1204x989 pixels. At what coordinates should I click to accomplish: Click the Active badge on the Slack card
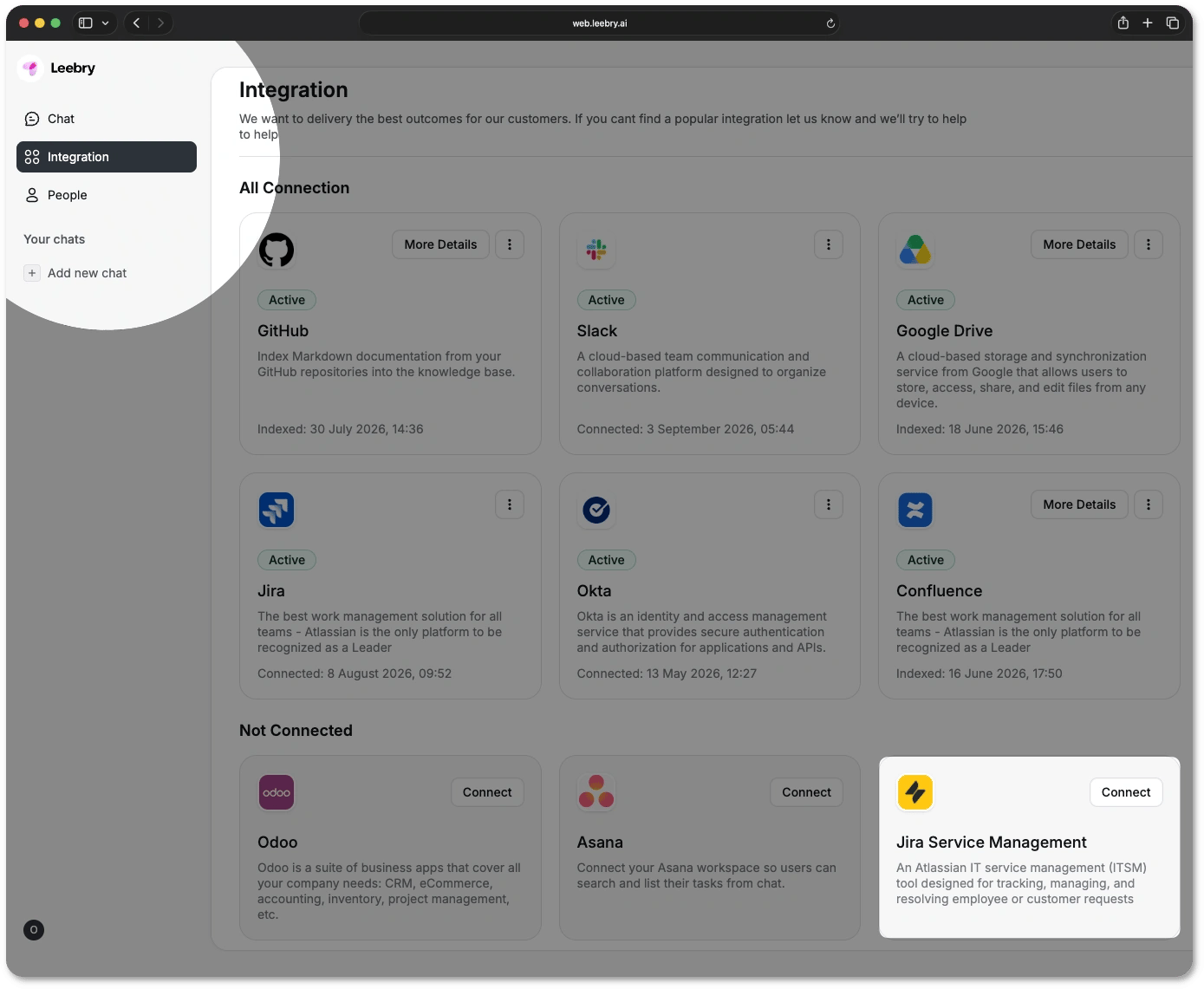607,300
